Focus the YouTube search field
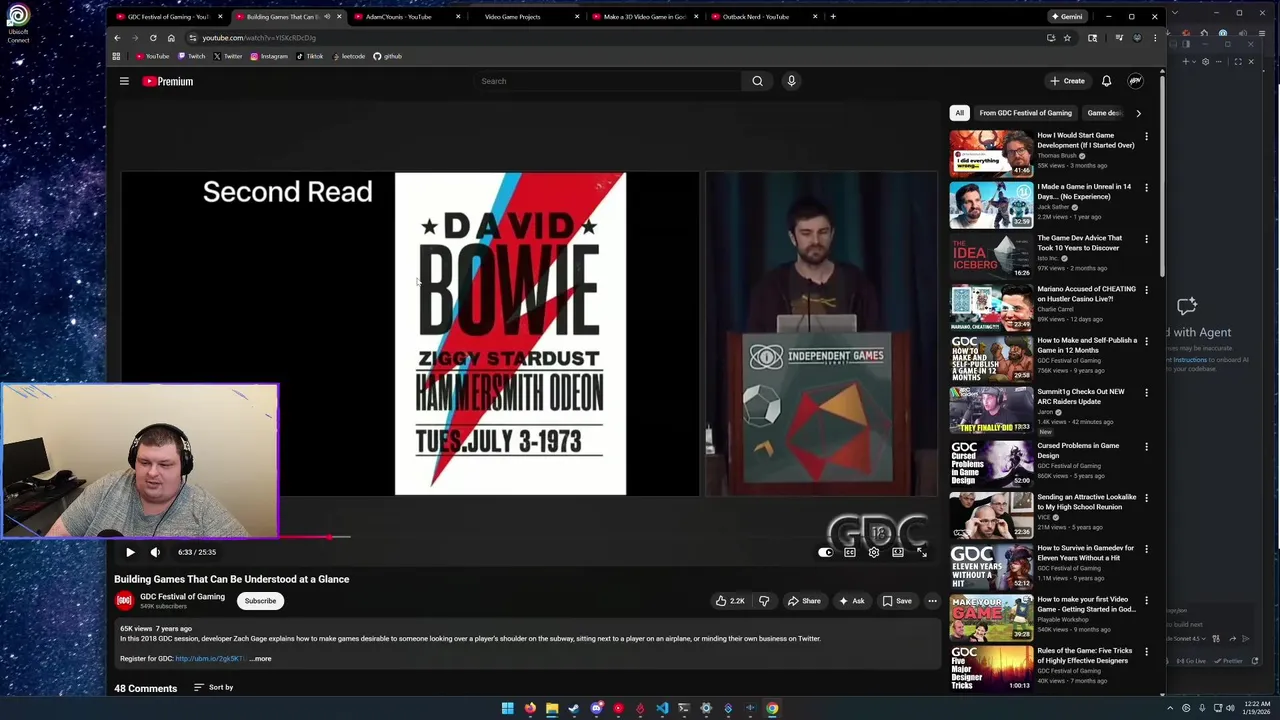1280x720 pixels. pos(608,81)
